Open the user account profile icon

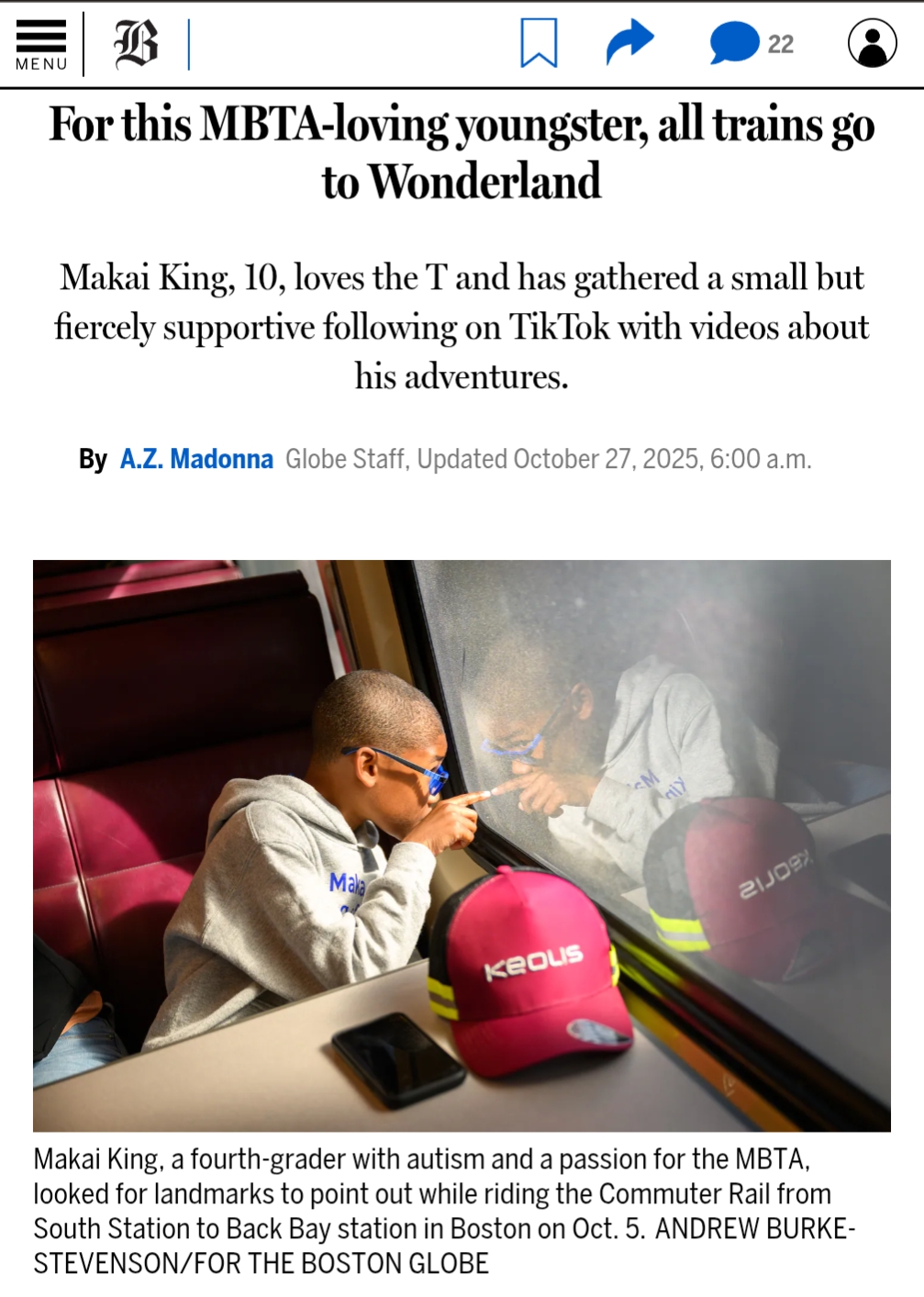click(872, 43)
